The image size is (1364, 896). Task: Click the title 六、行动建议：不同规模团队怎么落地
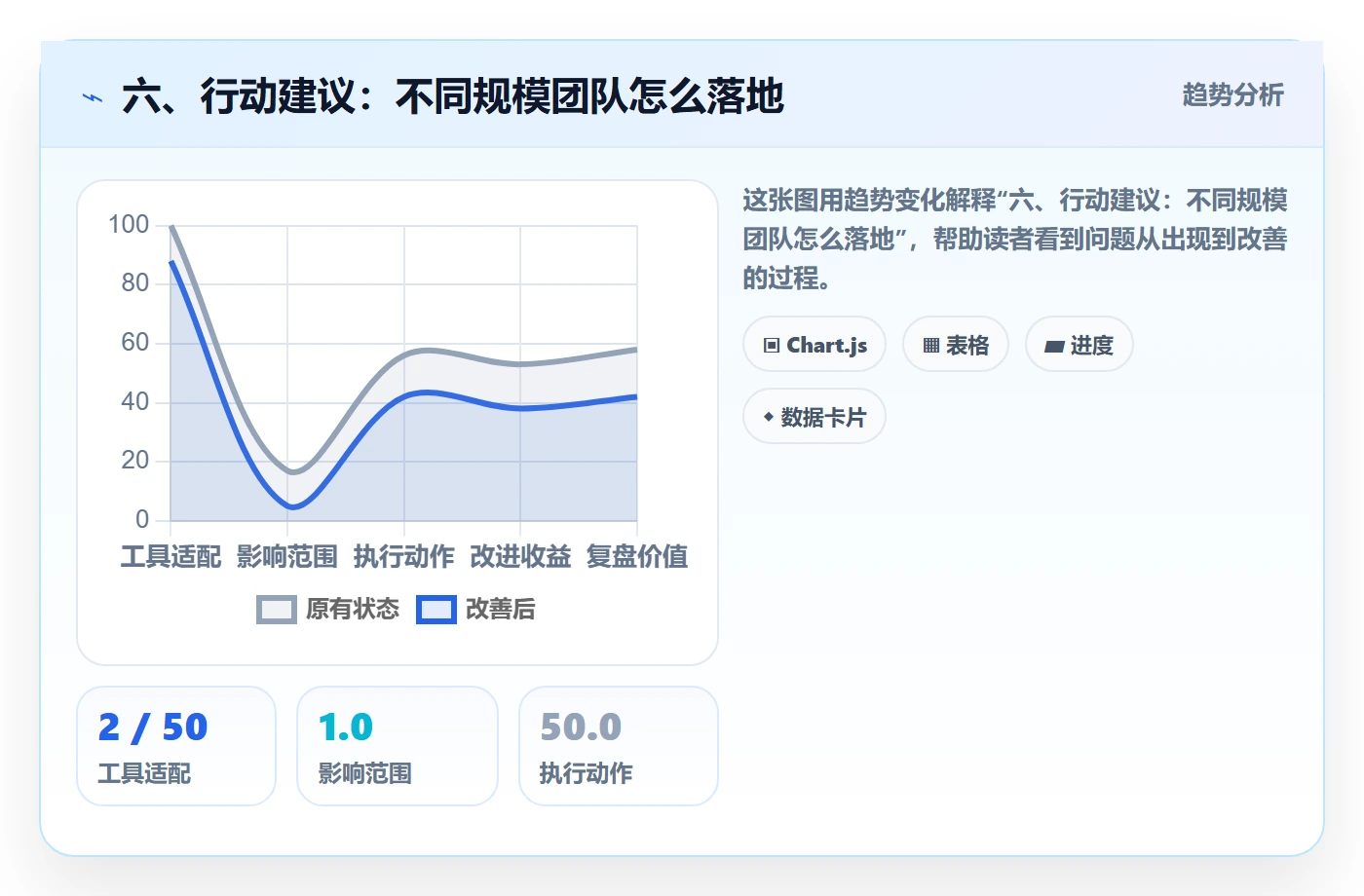(x=453, y=96)
